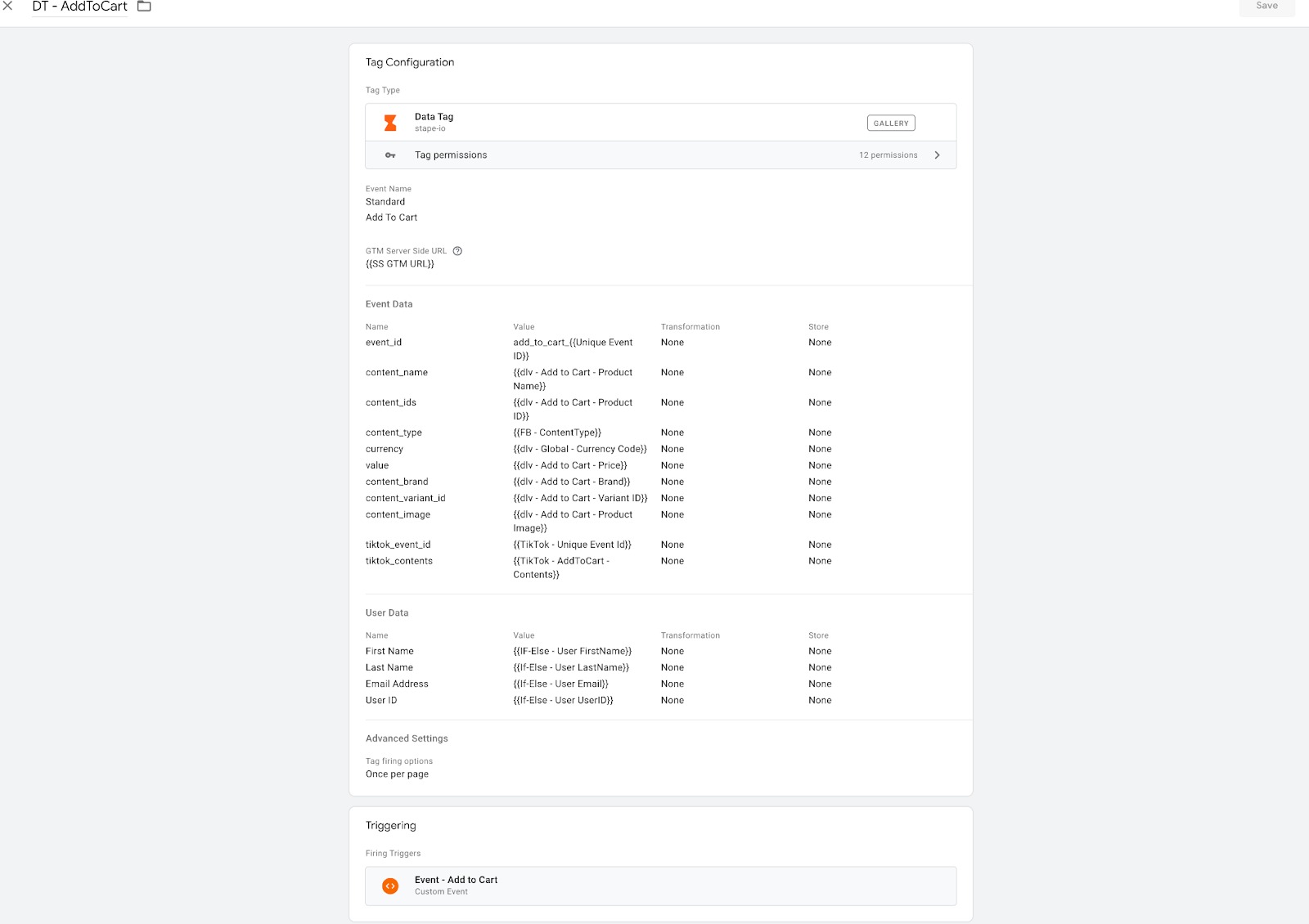Click the 12 permissions link
The height and width of the screenshot is (924, 1309).
pos(887,155)
